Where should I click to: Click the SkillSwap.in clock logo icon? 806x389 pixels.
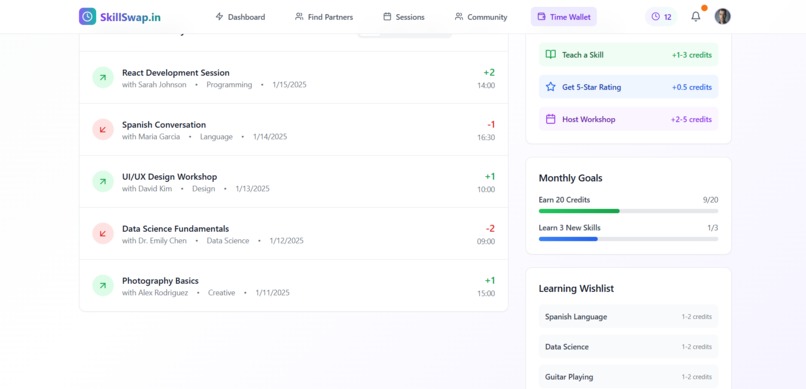pos(87,16)
